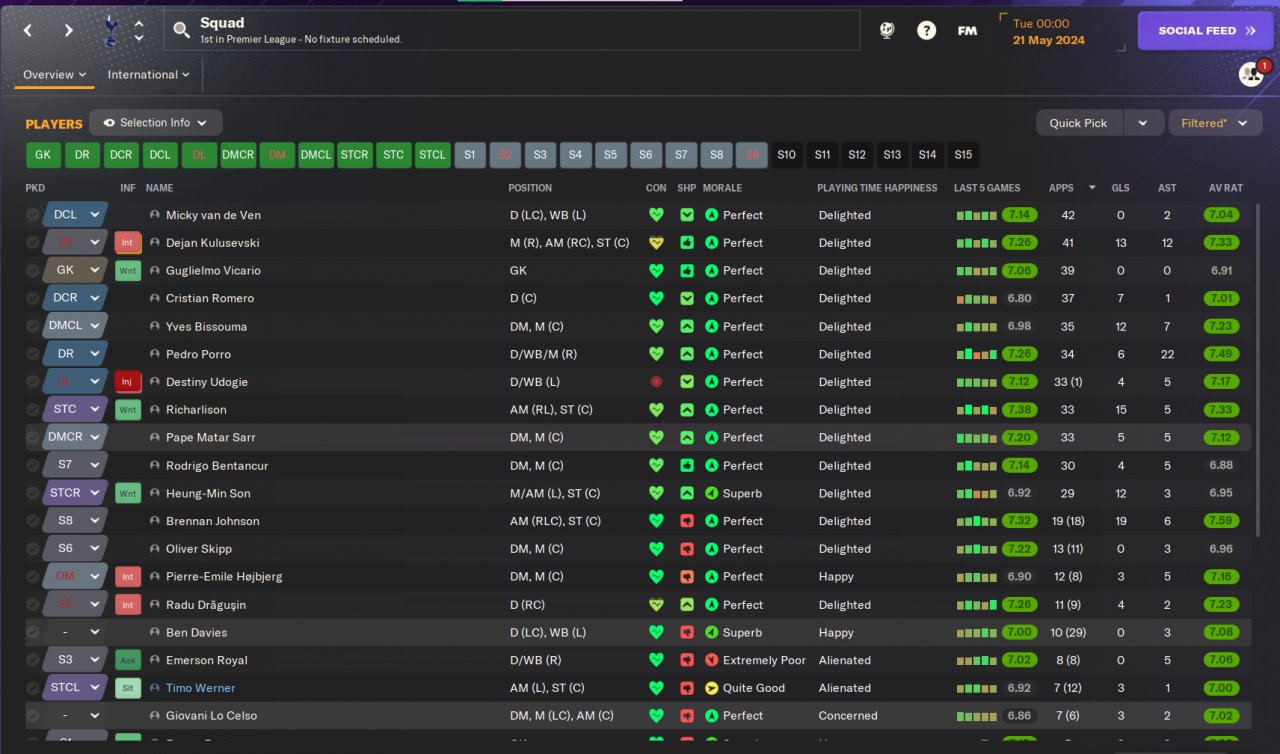Click the squad list vertical scrollbar

[x=1258, y=370]
